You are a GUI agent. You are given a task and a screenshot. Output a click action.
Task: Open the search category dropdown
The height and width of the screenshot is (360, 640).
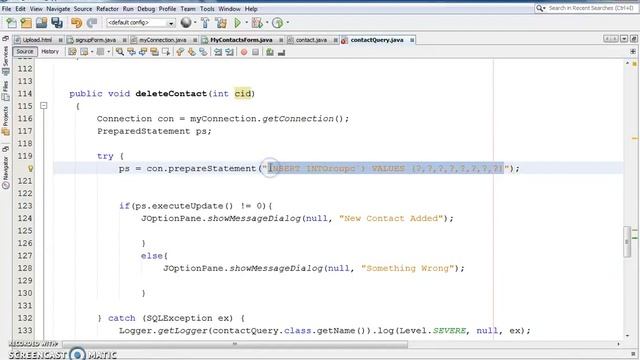(x=540, y=8)
